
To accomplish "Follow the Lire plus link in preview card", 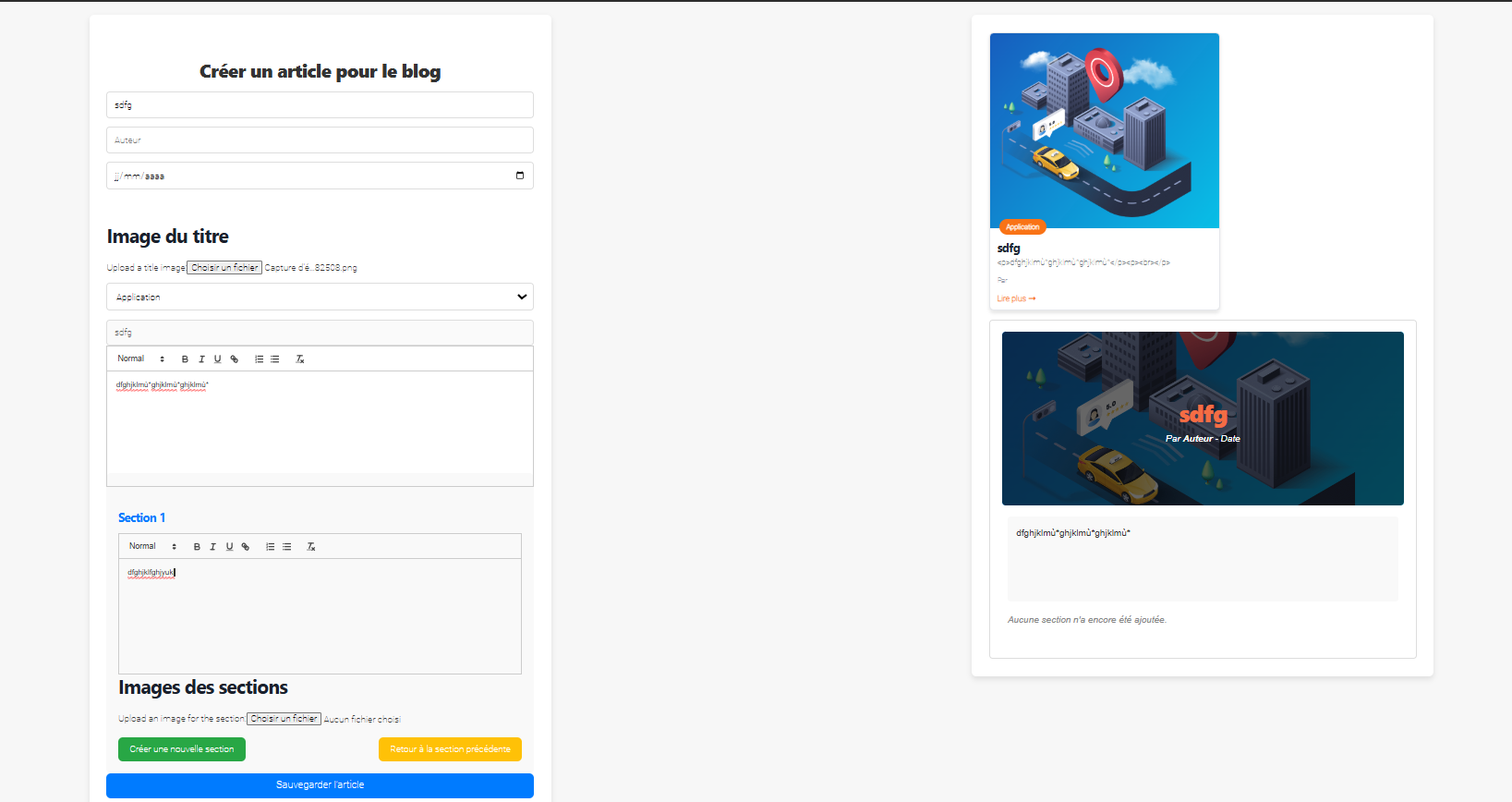I will pos(1016,298).
